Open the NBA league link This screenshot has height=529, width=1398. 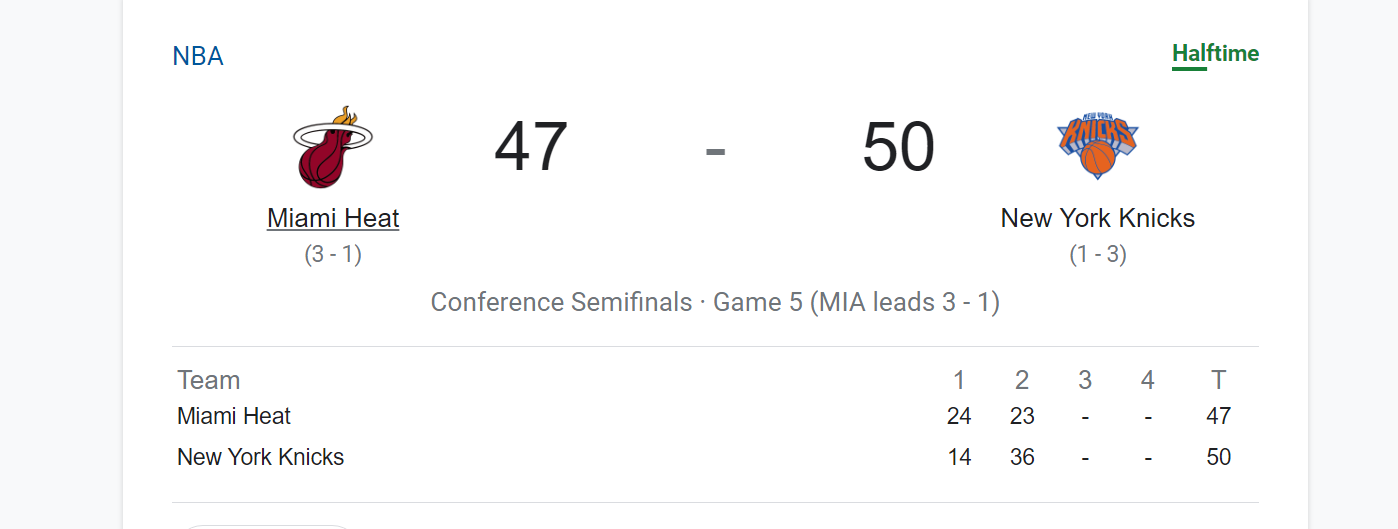(x=198, y=56)
